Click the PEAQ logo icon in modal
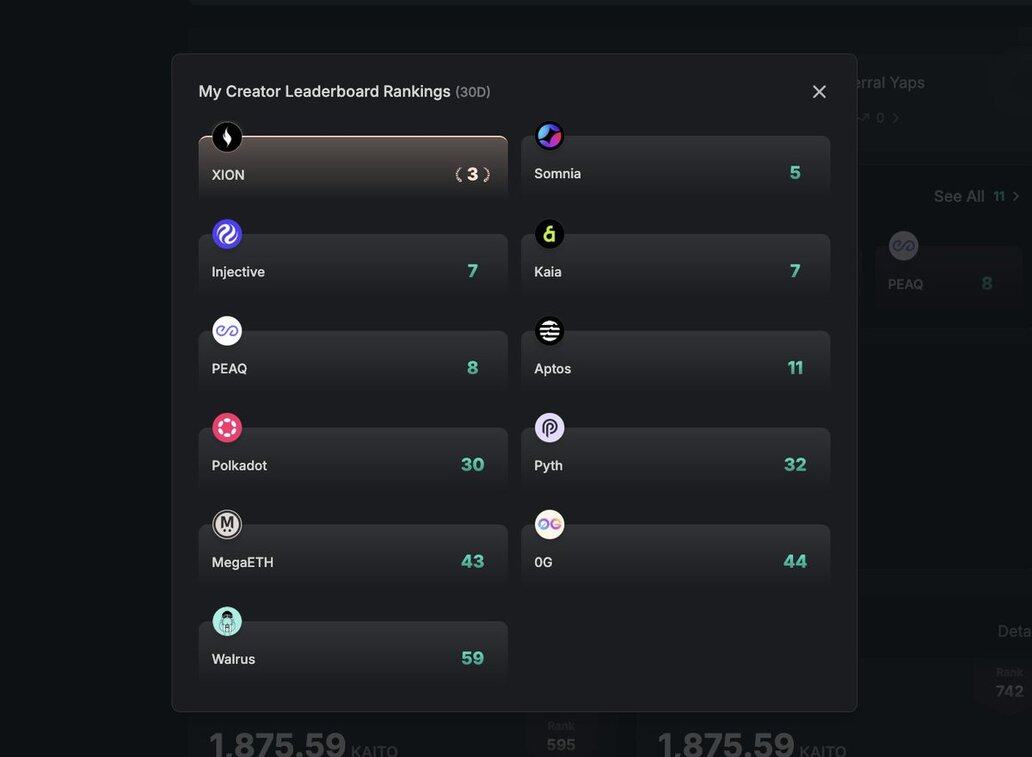The width and height of the screenshot is (1032, 757). click(x=227, y=331)
